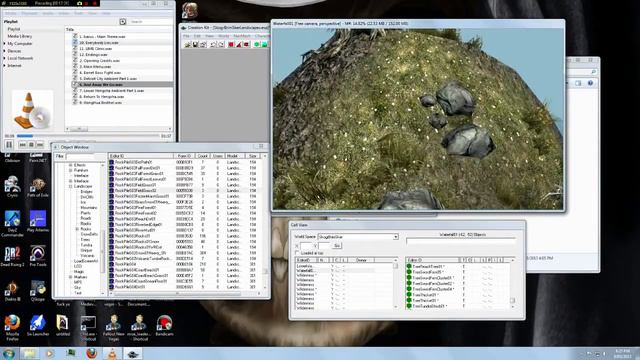Select the Mountains category in the object tree
The height and width of the screenshot is (360, 640).
[89, 208]
